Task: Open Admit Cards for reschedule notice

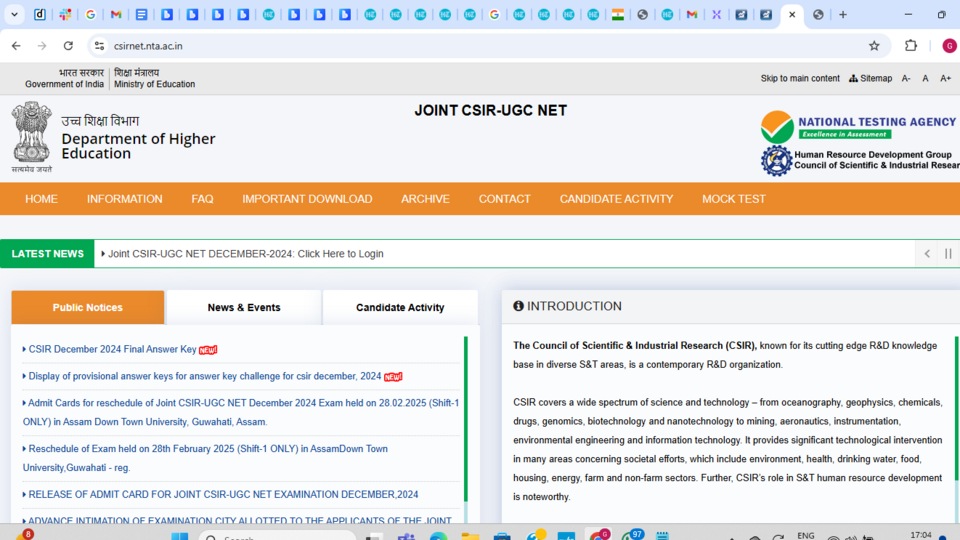Action: [241, 412]
